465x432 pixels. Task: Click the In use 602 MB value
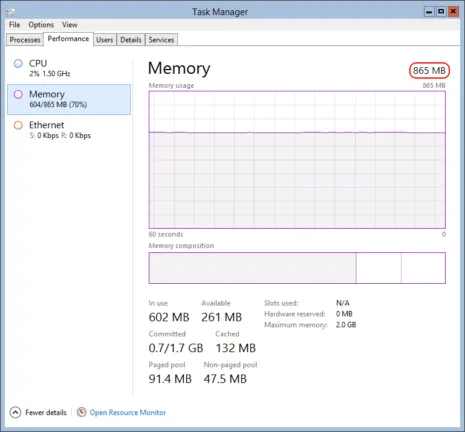tap(169, 317)
